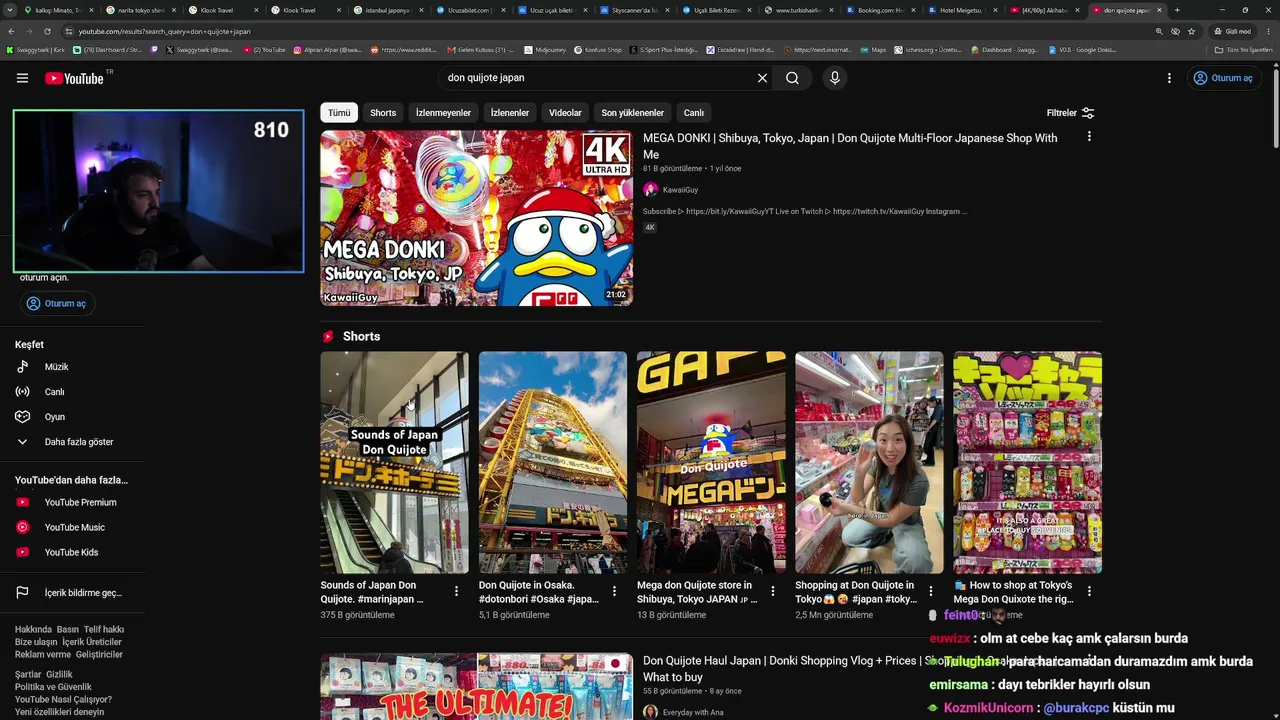Sign in using the sidebar Oturum aç button
The width and height of the screenshot is (1280, 720).
(57, 303)
